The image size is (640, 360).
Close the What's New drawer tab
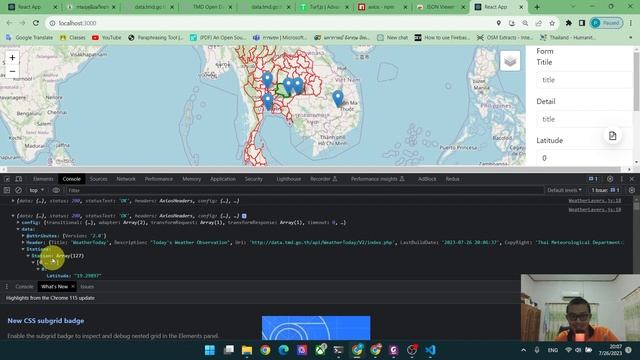pos(73,287)
